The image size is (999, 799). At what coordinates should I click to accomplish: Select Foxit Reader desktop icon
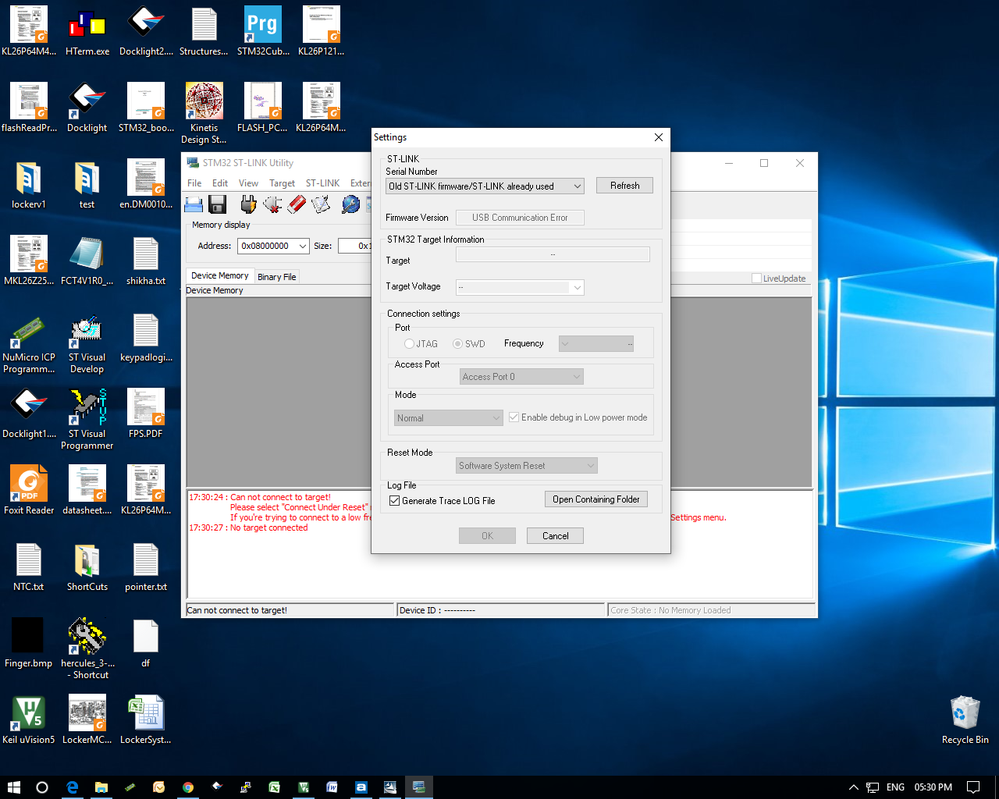[x=29, y=490]
